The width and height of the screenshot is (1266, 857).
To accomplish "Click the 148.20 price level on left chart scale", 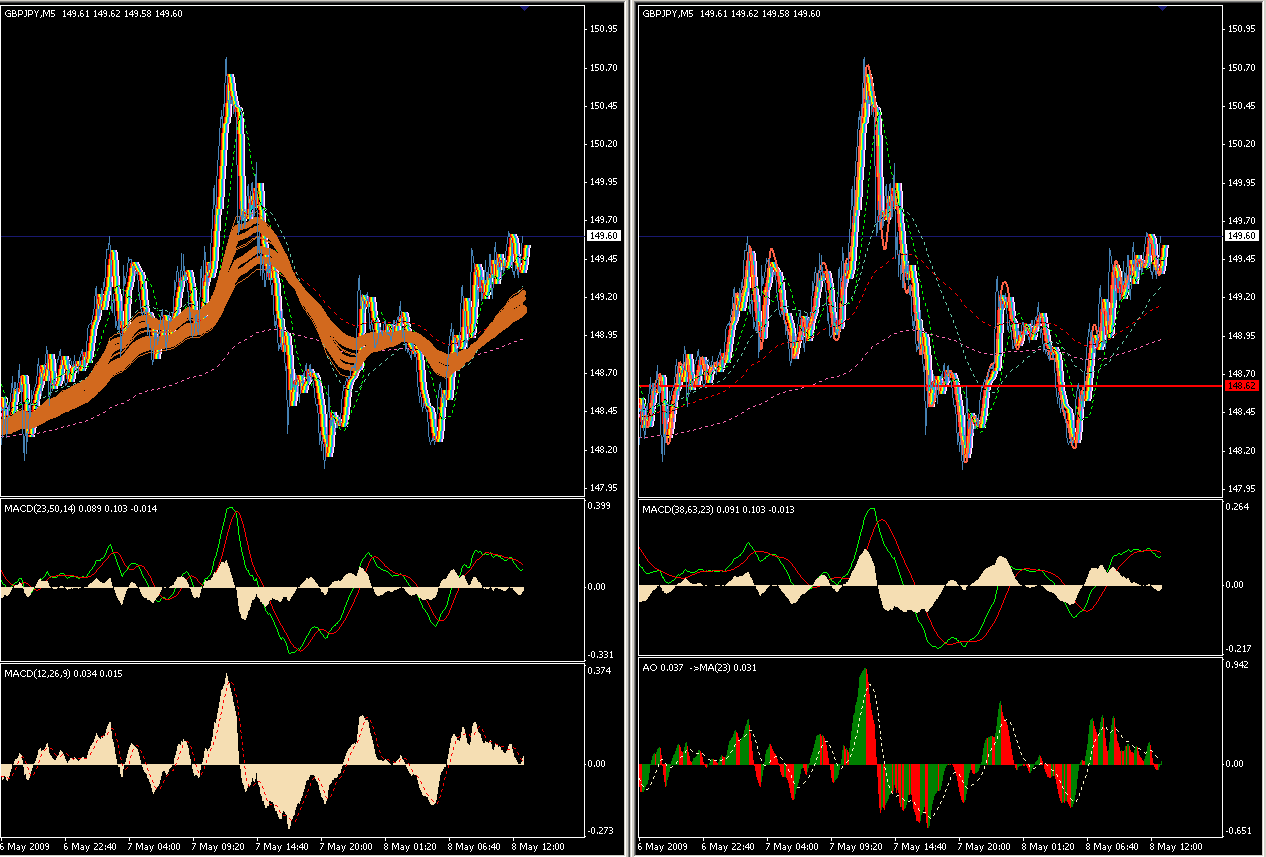I will click(603, 450).
